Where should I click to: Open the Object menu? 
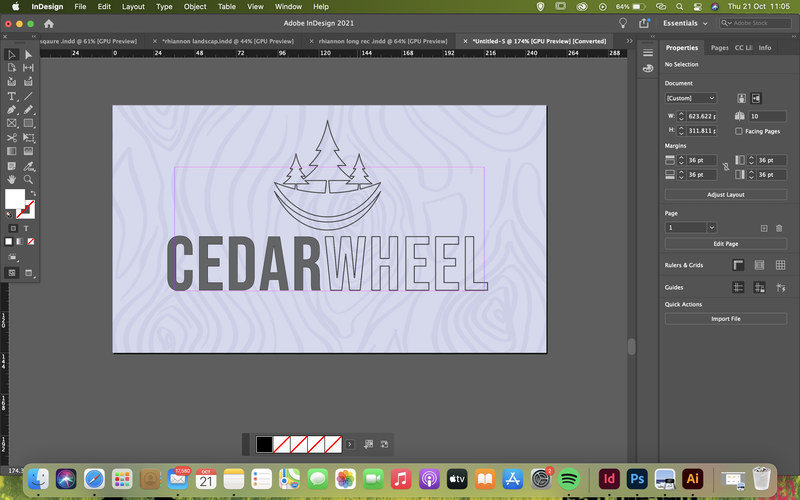[x=195, y=7]
